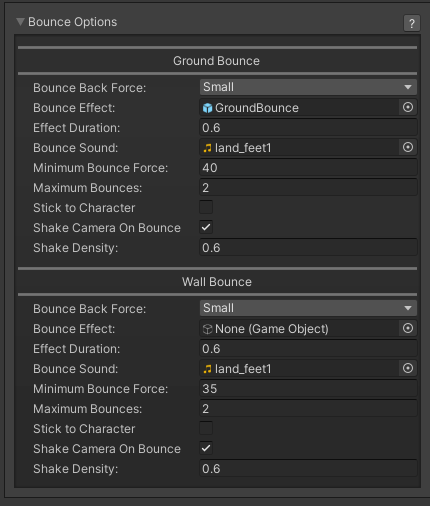Click the GroundBounce prefab cube icon
430x506 pixels.
(x=207, y=108)
